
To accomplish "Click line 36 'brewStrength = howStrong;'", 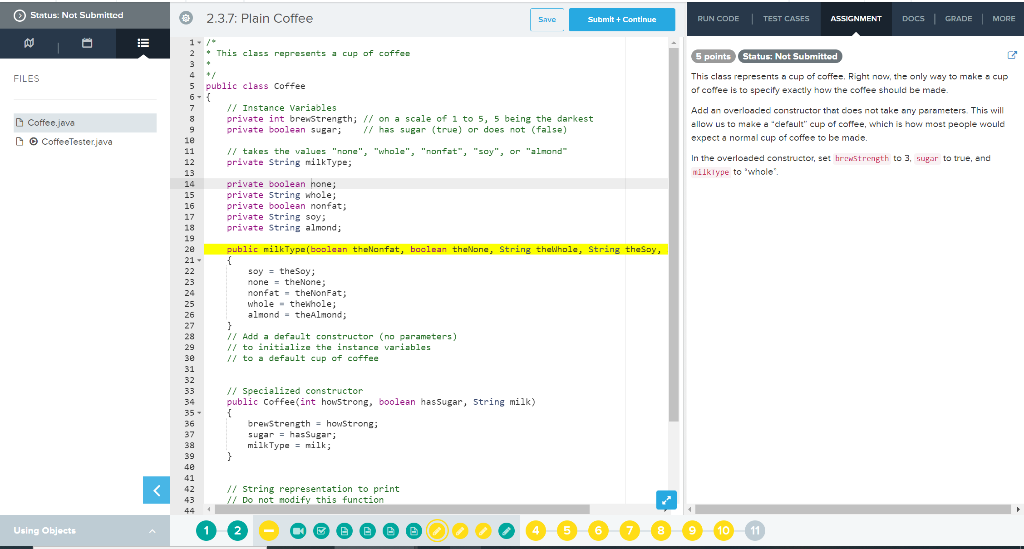I will tap(313, 424).
